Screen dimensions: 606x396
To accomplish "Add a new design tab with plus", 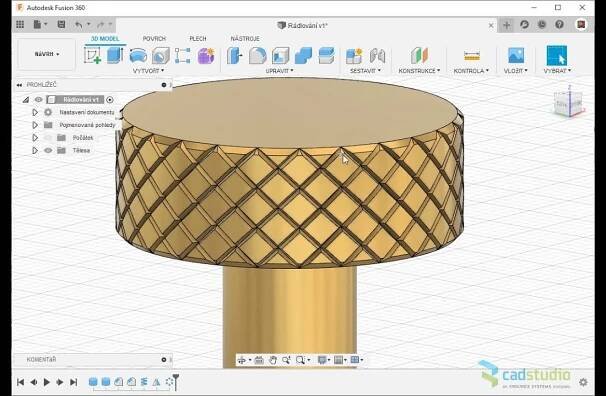I will click(x=507, y=25).
